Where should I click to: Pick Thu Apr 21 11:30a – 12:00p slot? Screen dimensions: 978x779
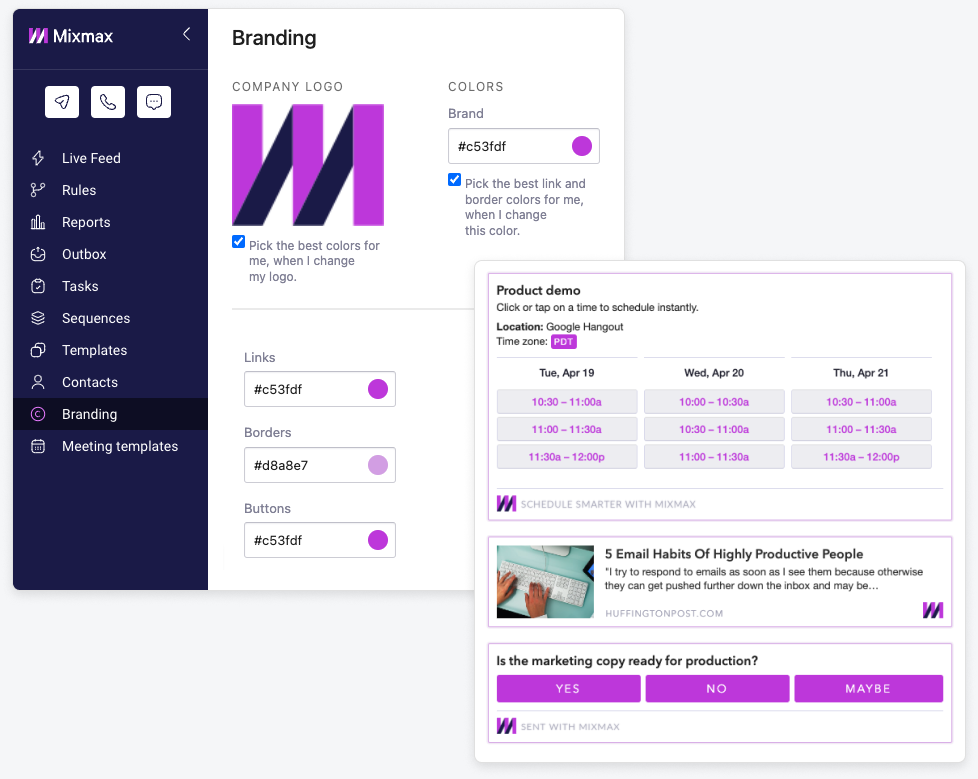[861, 457]
